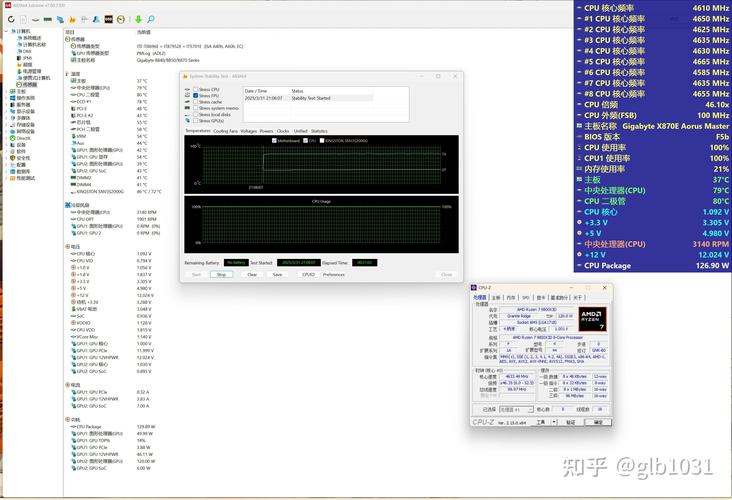Open the 已选择 processor dropdown in CPU-Z
Image resolution: width=732 pixels, height=500 pixels.
tap(516, 409)
